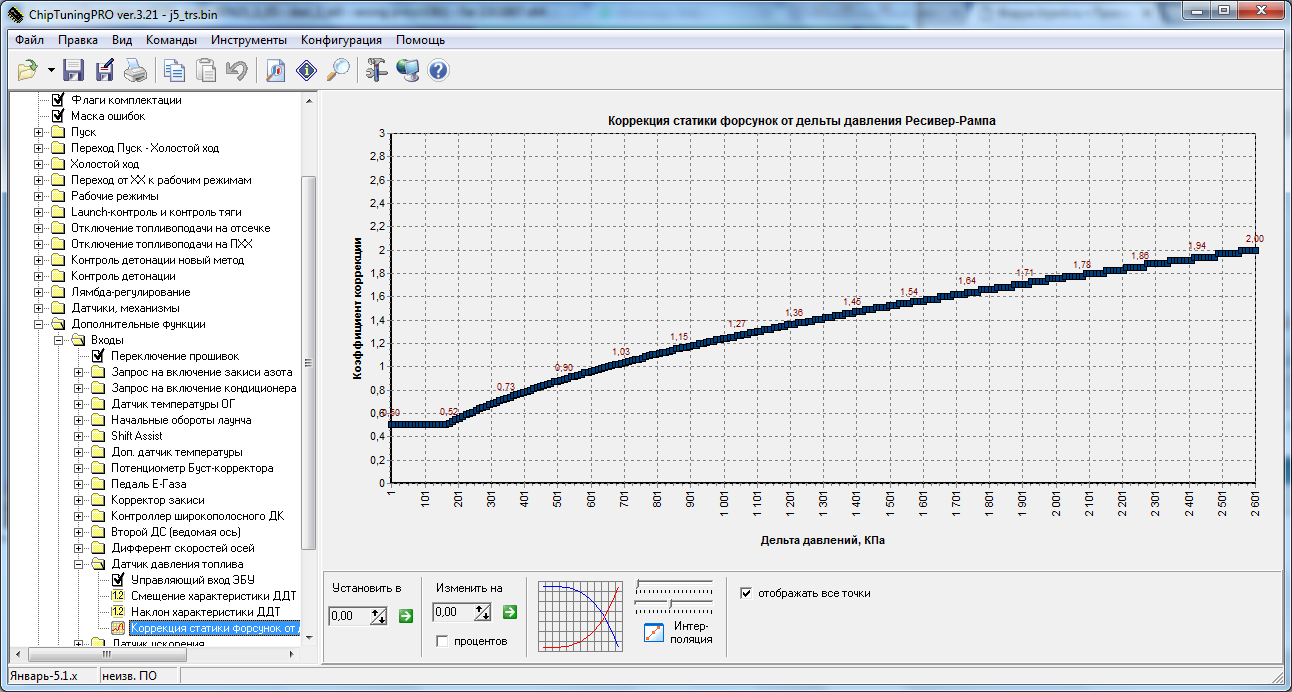The height and width of the screenshot is (692, 1292).
Task: Expand 'Лямбда-регулирование' tree node
Action: pyautogui.click(x=39, y=292)
